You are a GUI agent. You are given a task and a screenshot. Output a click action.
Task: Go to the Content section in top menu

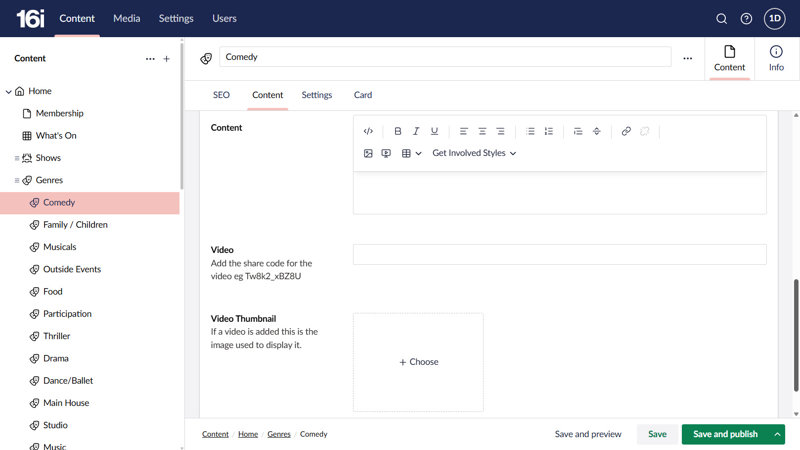(77, 18)
